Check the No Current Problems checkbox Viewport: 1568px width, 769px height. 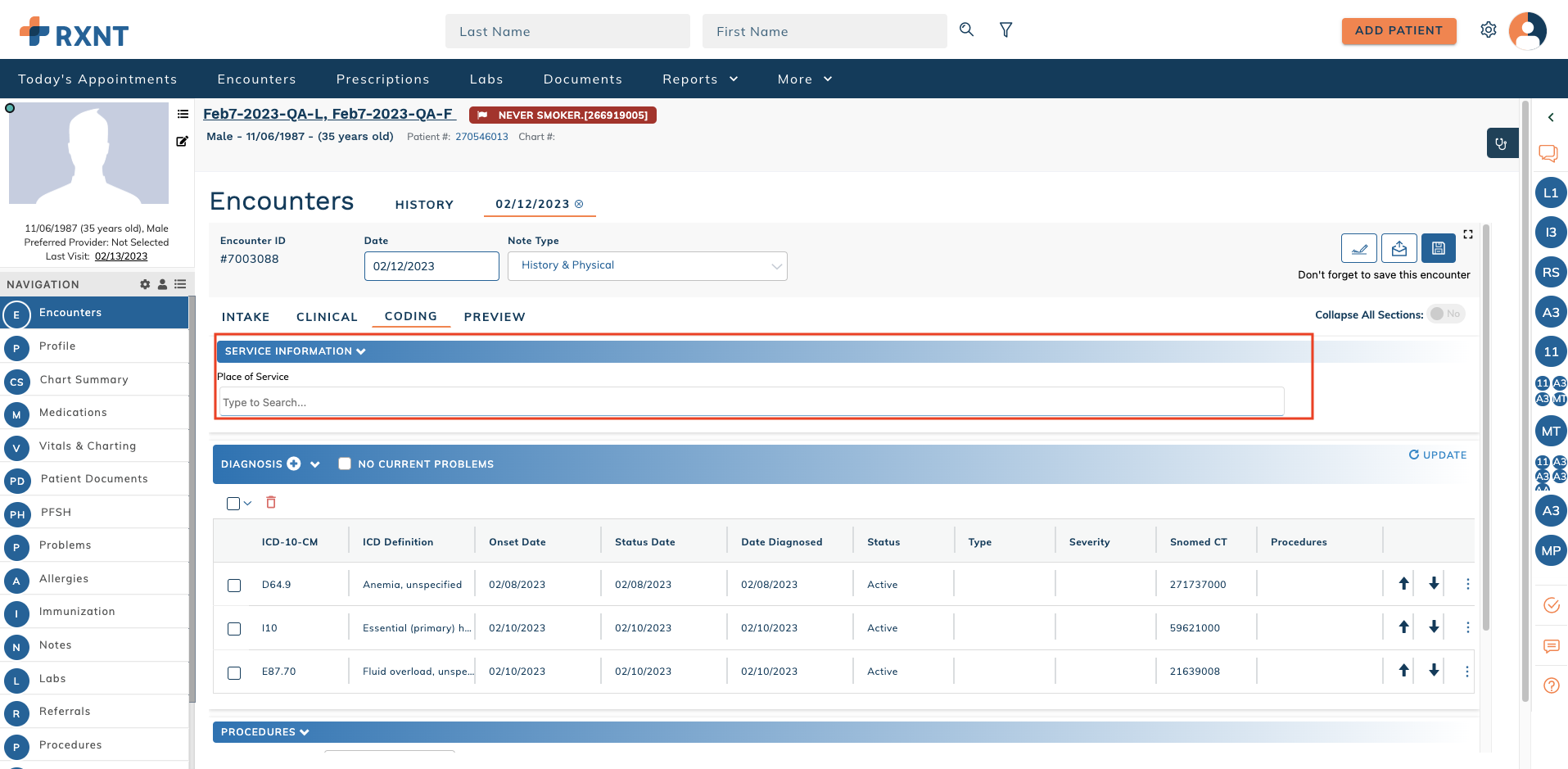[345, 464]
